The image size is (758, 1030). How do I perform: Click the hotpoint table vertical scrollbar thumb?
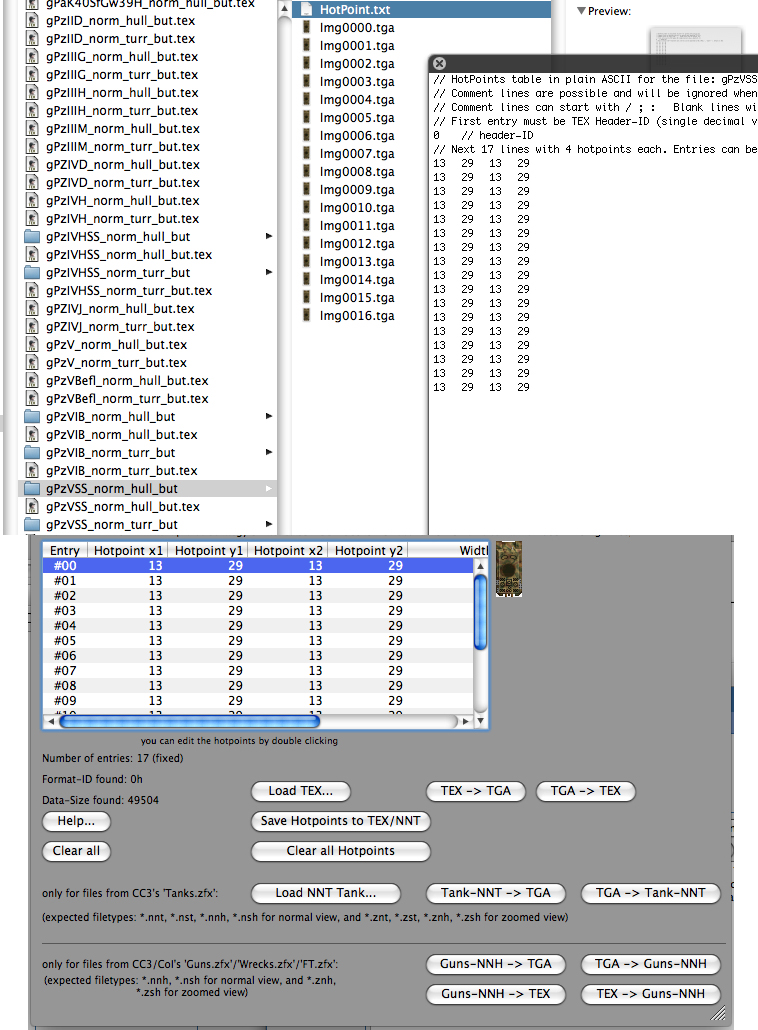480,612
